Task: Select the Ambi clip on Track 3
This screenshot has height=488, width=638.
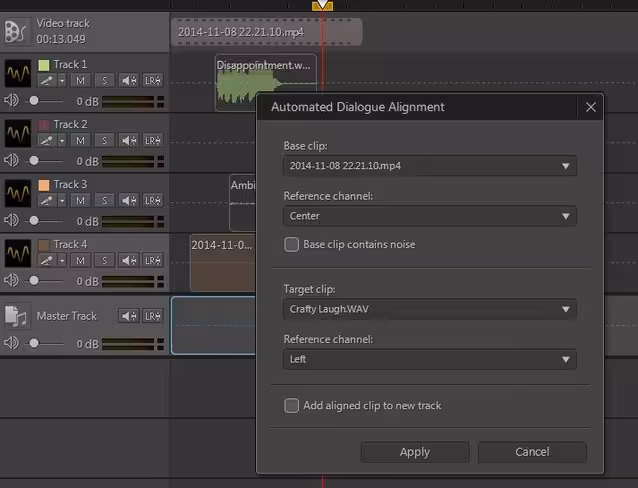Action: (x=243, y=203)
